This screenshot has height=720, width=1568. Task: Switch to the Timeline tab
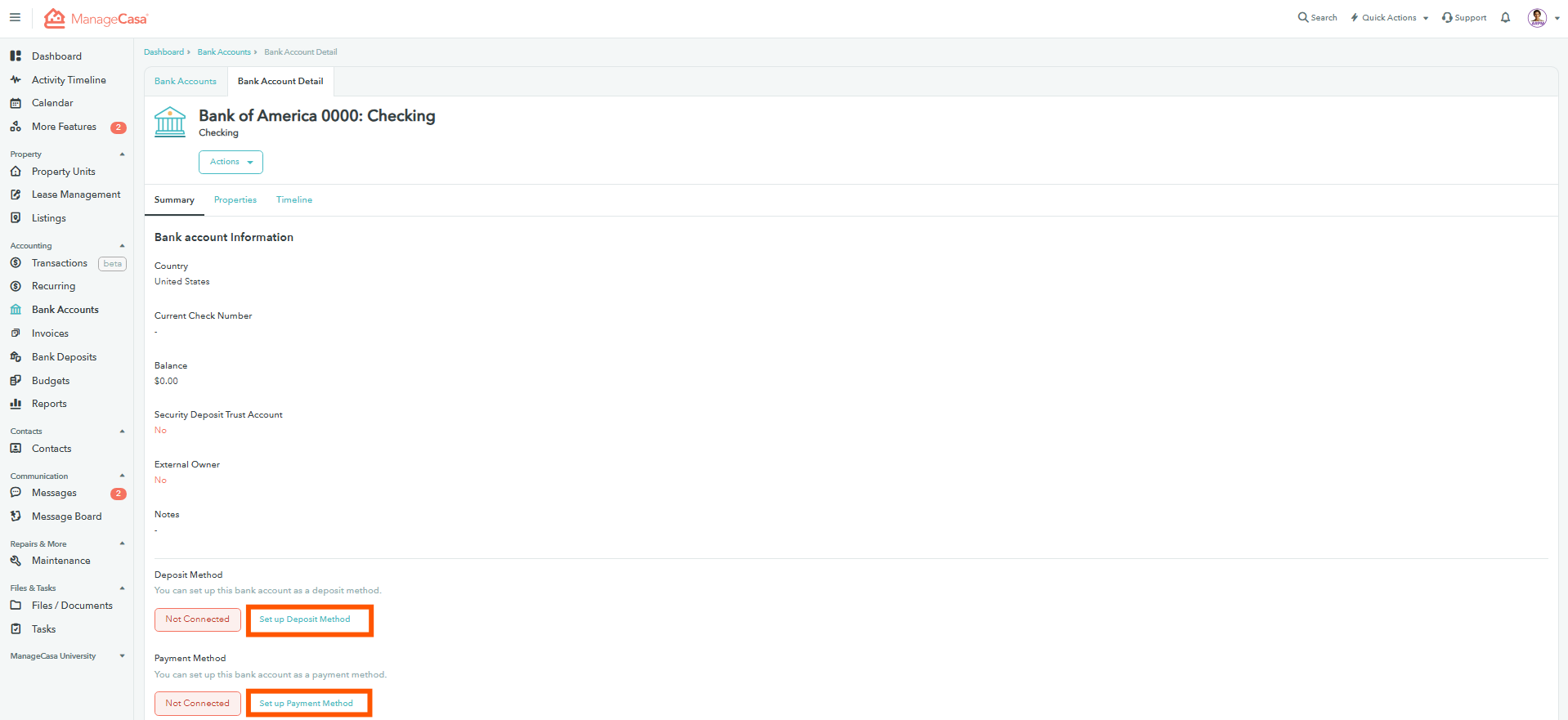(x=294, y=199)
